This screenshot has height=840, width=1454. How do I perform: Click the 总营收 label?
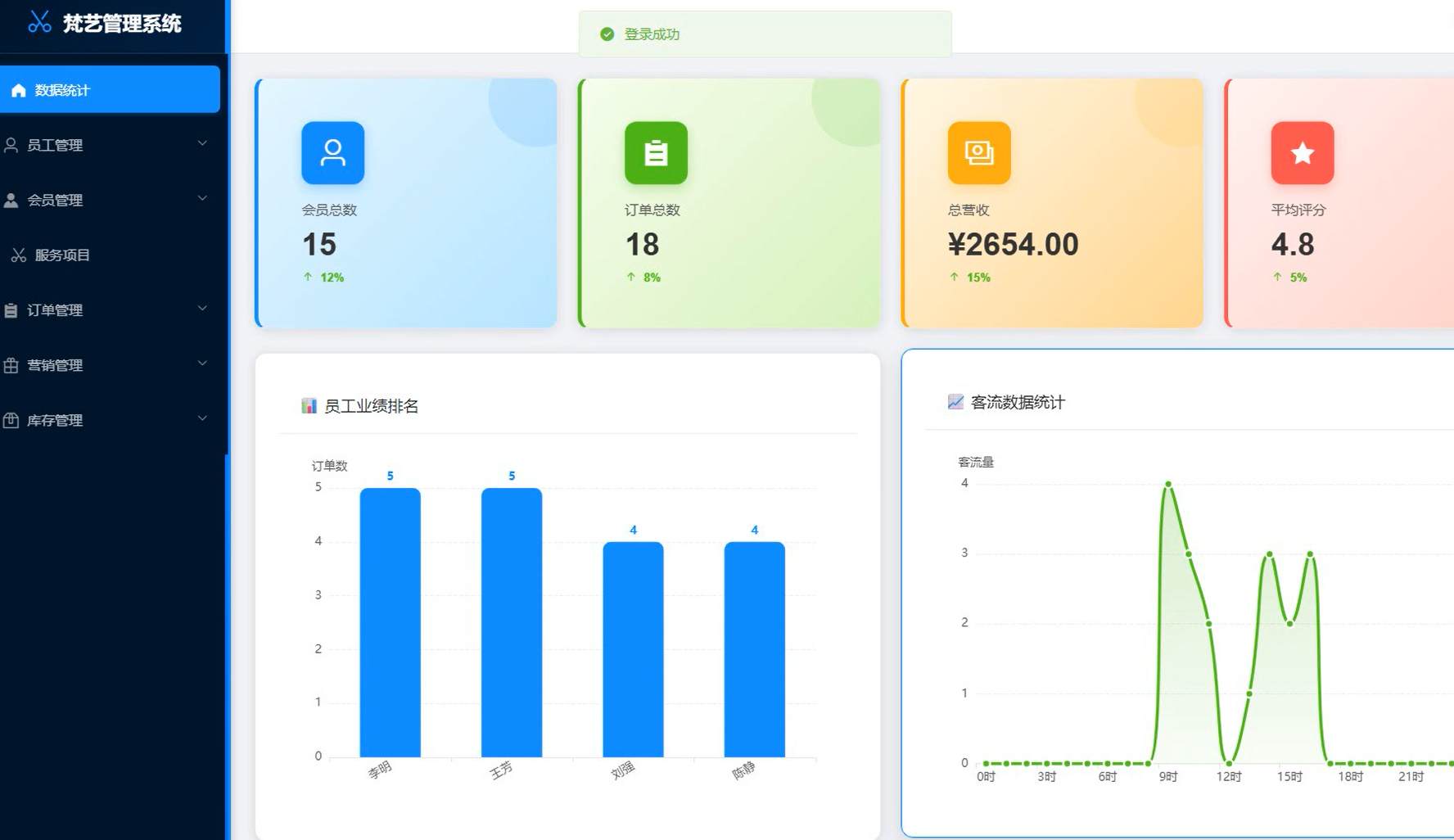[969, 210]
